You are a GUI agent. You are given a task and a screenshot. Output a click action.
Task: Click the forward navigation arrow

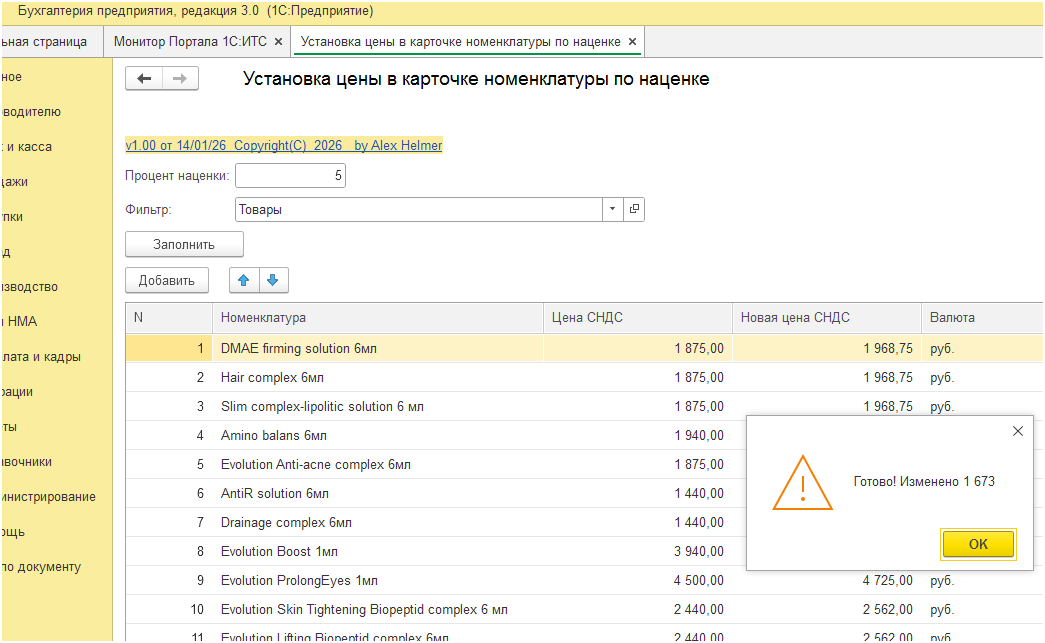(180, 79)
